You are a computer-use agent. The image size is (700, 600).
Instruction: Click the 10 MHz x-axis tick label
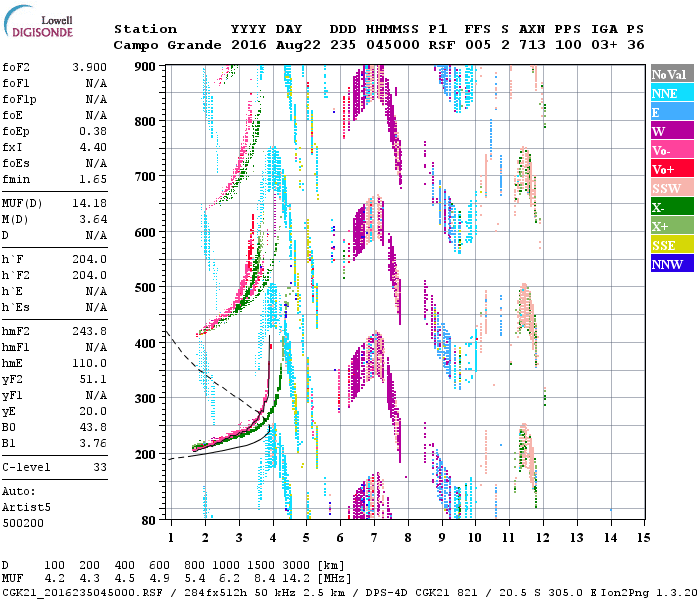click(475, 538)
